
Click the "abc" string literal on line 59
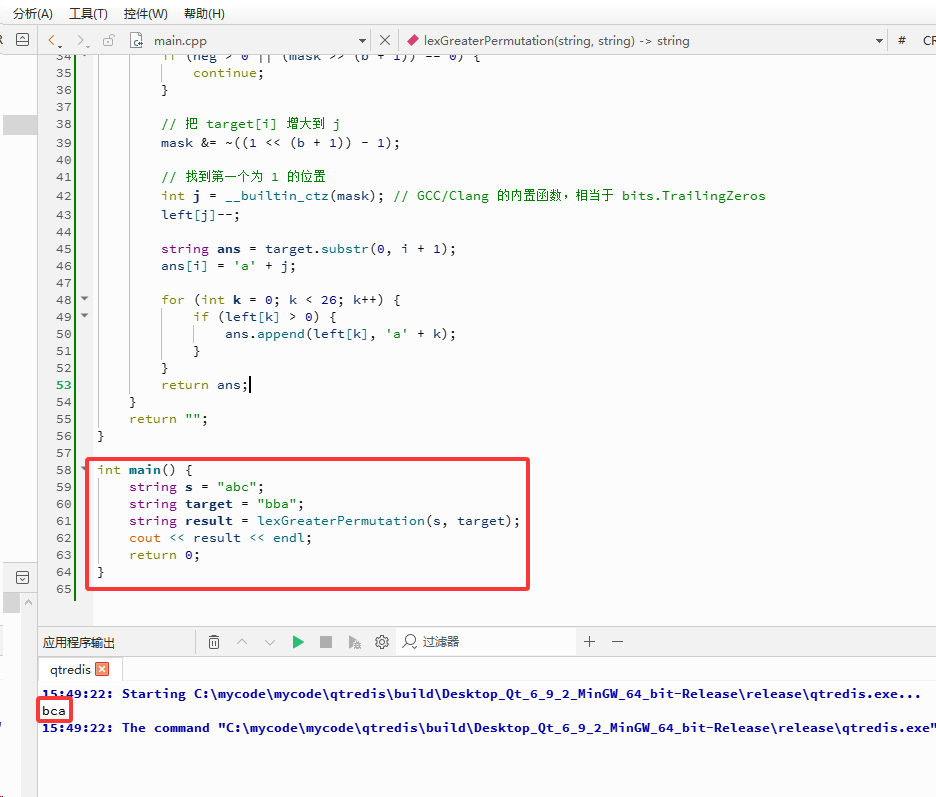point(237,487)
